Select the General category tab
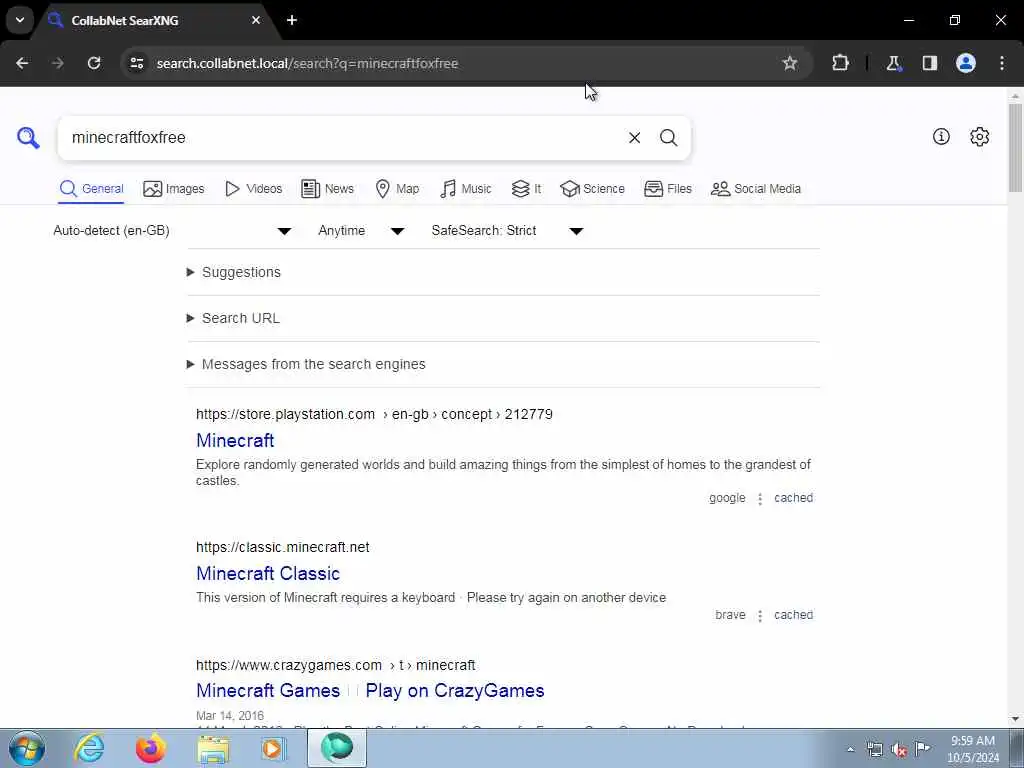Image resolution: width=1024 pixels, height=768 pixels. click(91, 189)
